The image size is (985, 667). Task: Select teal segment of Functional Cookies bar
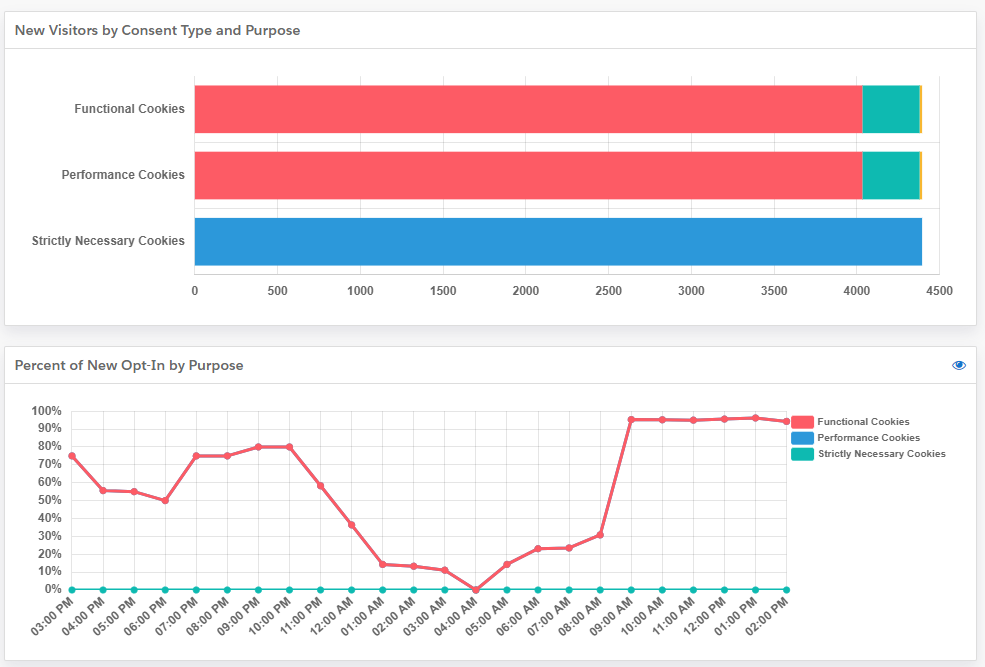(x=890, y=109)
